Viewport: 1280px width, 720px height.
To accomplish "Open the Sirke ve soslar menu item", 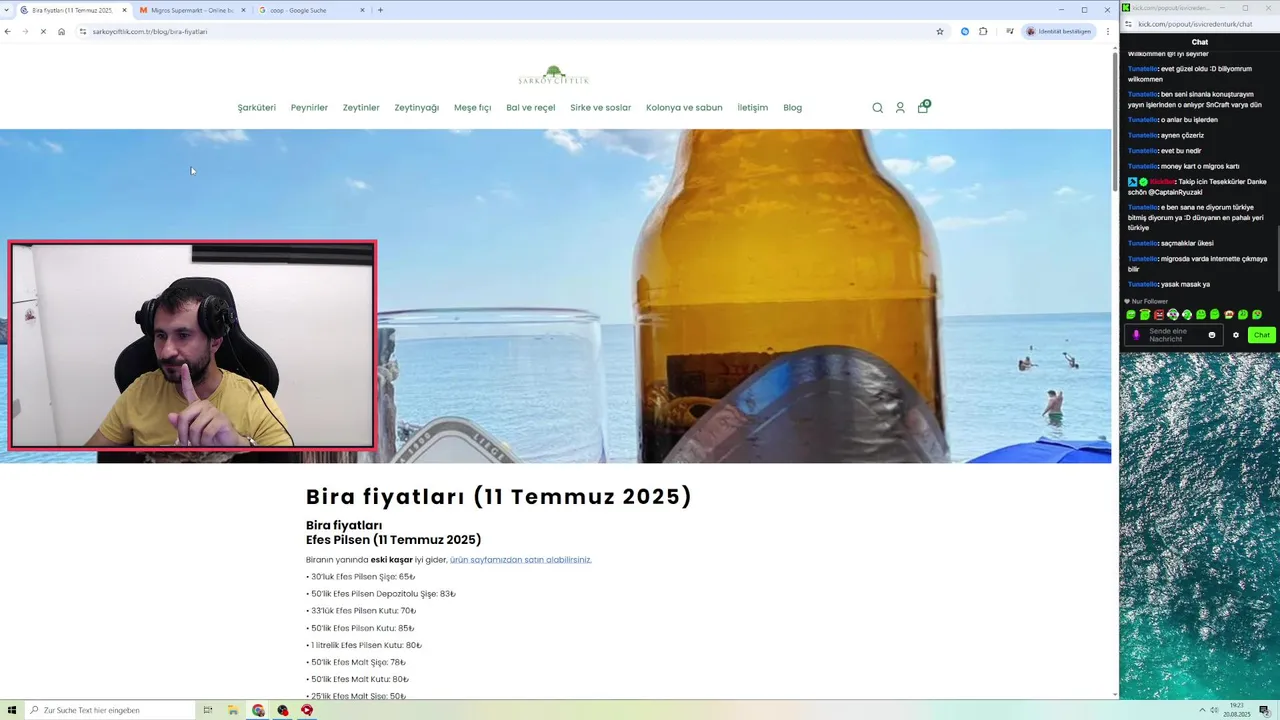I will [x=600, y=108].
